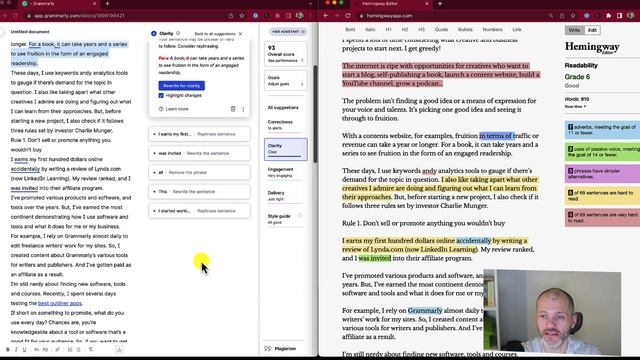Click the home icon in Grammarly browser toolbar
Viewport: 640px width, 360px height.
point(231,16)
